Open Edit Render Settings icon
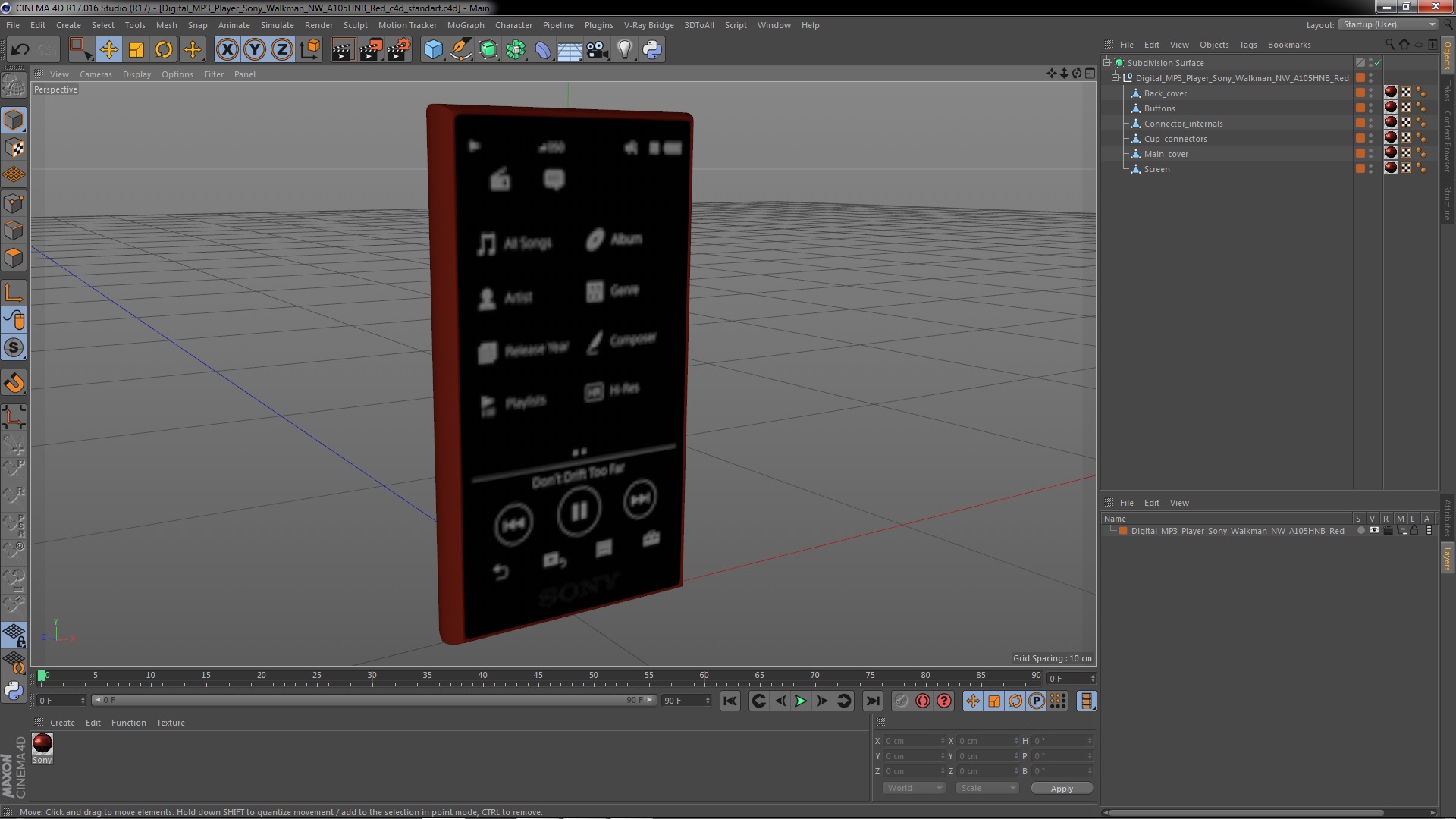Image resolution: width=1456 pixels, height=819 pixels. pos(399,50)
